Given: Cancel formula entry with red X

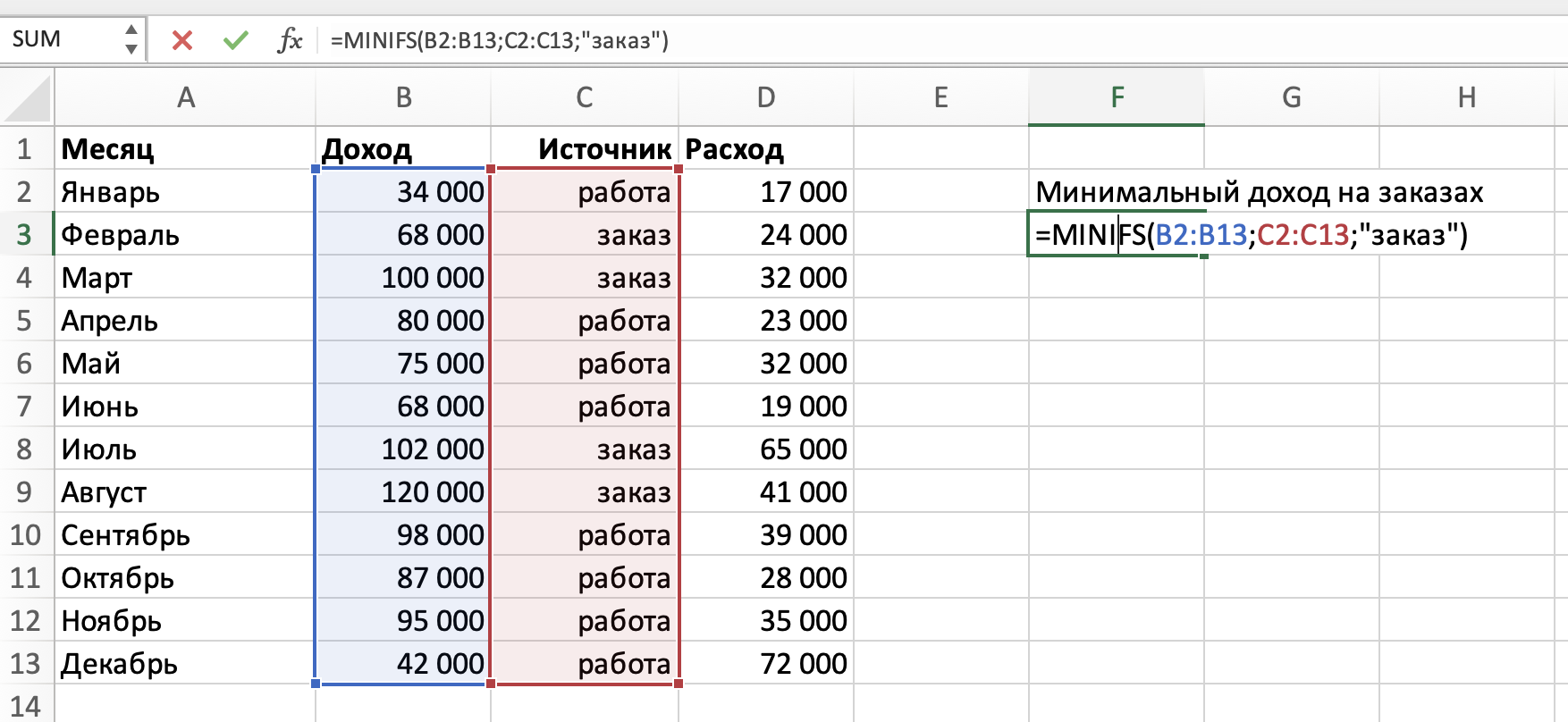Looking at the screenshot, I should [182, 40].
